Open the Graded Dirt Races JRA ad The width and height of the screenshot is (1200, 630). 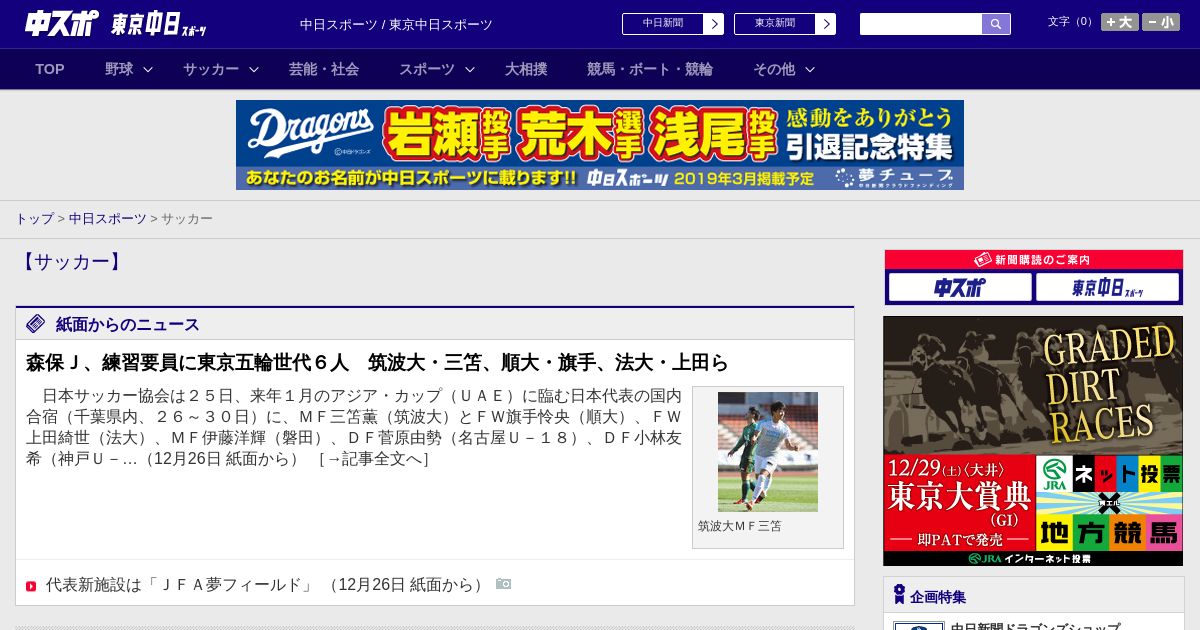pos(1033,441)
